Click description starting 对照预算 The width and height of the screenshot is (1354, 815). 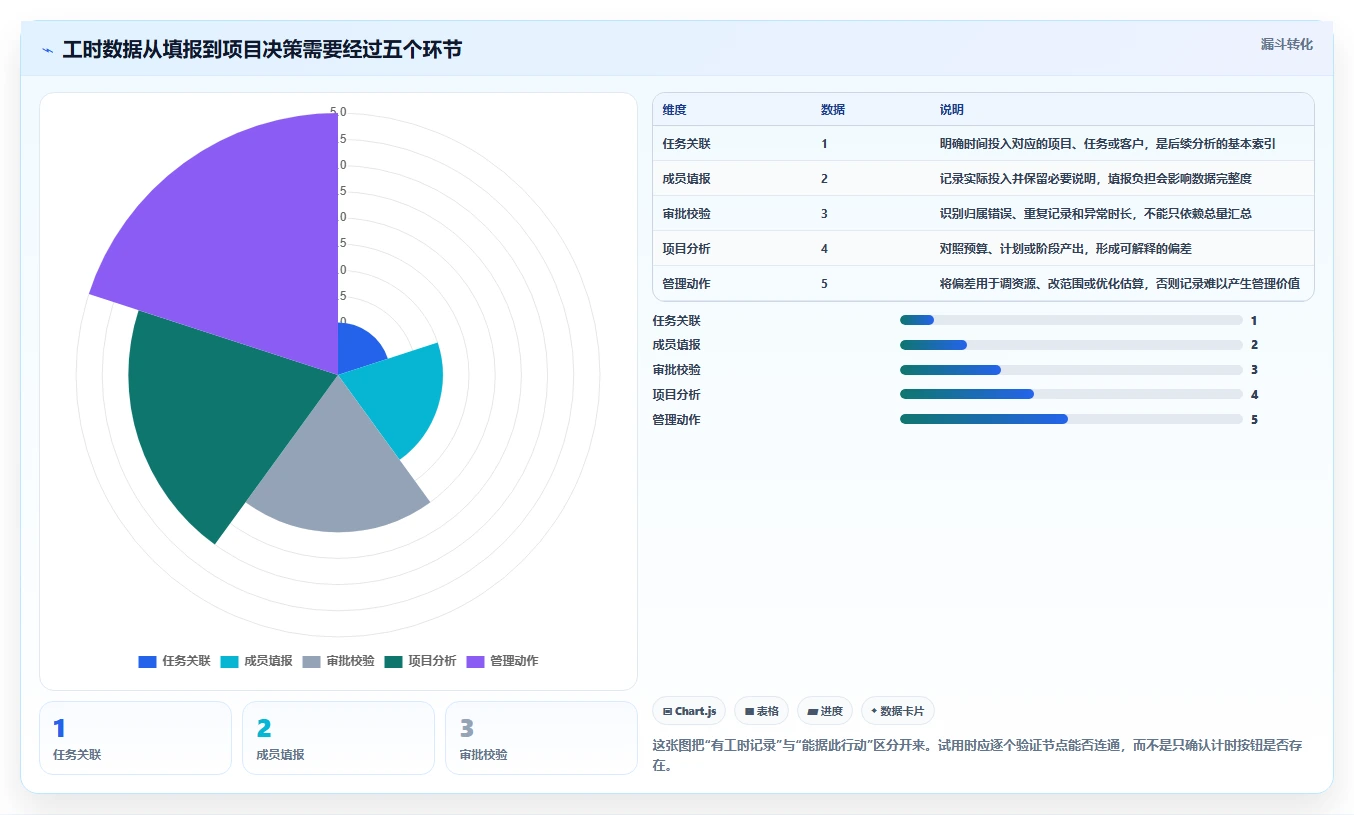1065,249
